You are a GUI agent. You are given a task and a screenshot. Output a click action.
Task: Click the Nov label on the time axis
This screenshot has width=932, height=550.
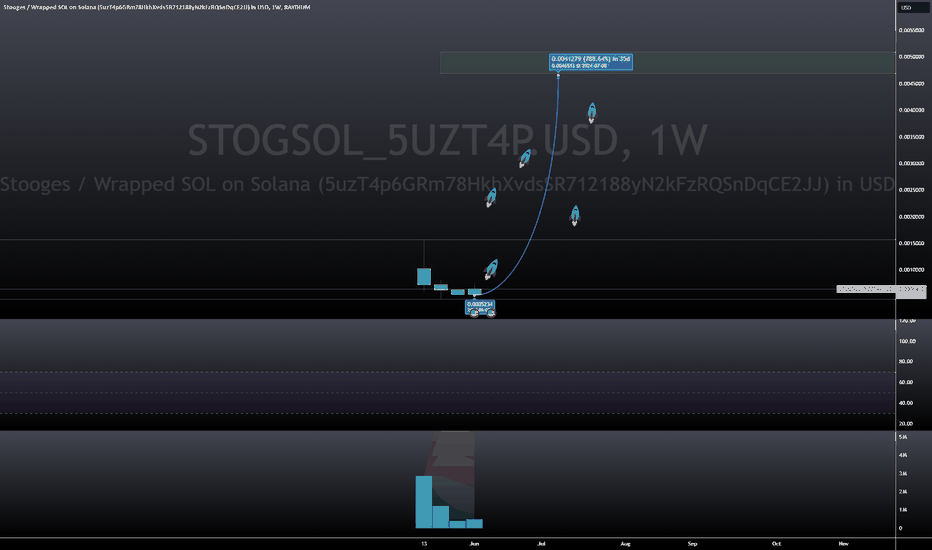pyautogui.click(x=843, y=543)
